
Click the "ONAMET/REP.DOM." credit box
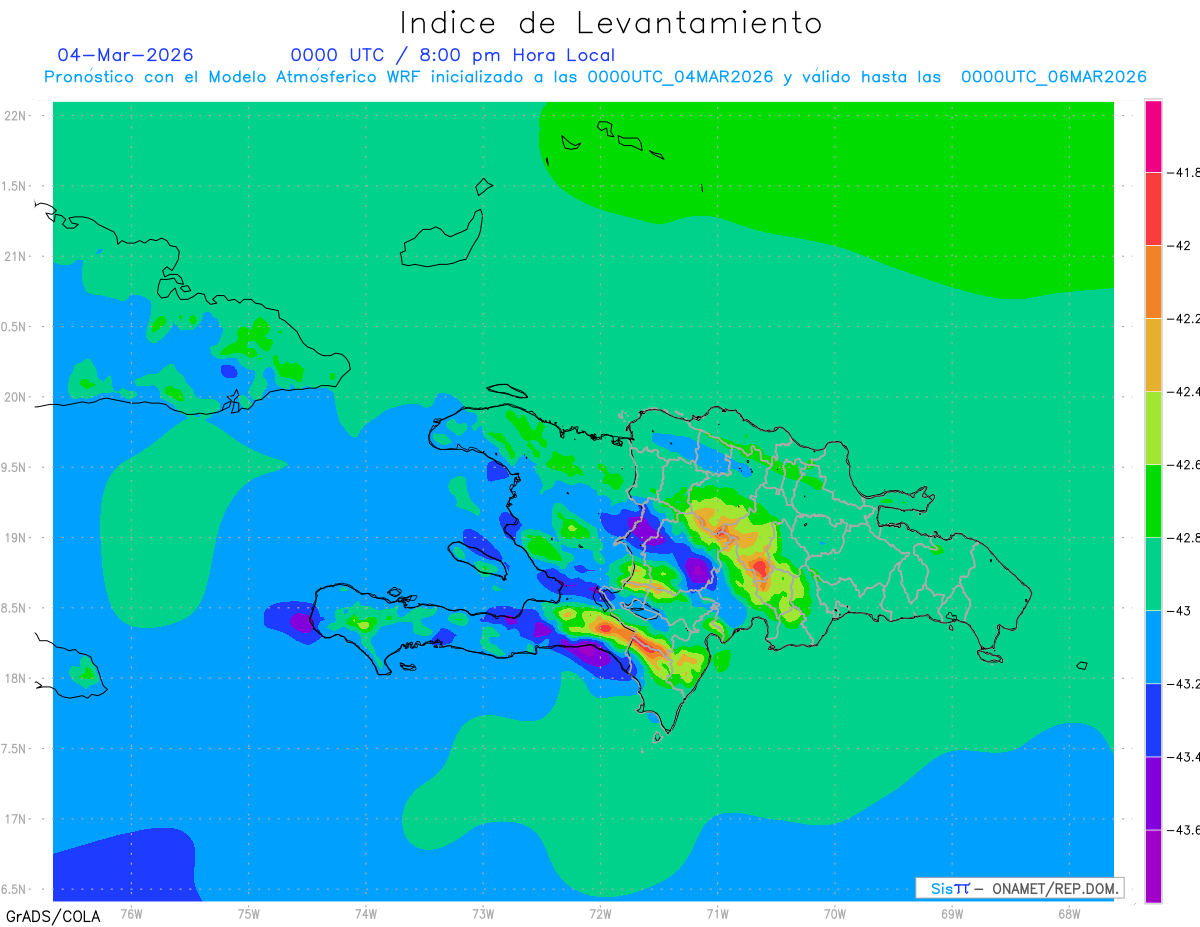[x=1019, y=888]
